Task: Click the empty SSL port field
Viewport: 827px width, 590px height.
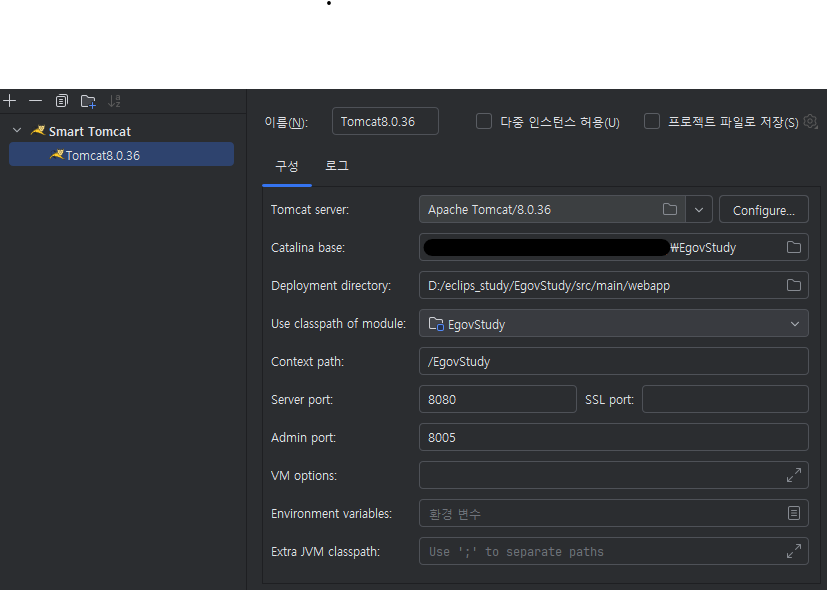Action: (725, 399)
